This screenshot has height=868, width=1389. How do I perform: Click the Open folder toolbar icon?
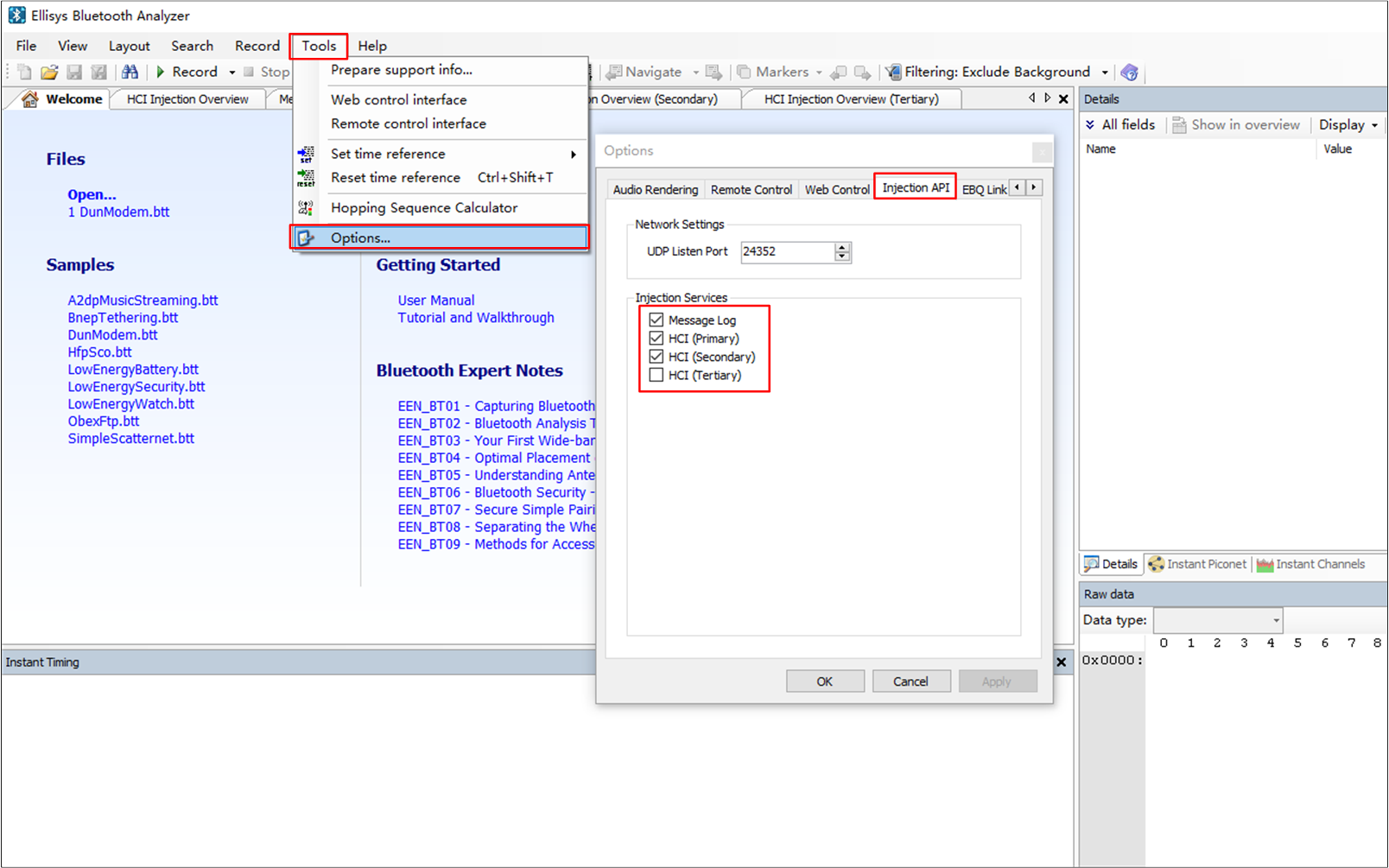point(49,73)
